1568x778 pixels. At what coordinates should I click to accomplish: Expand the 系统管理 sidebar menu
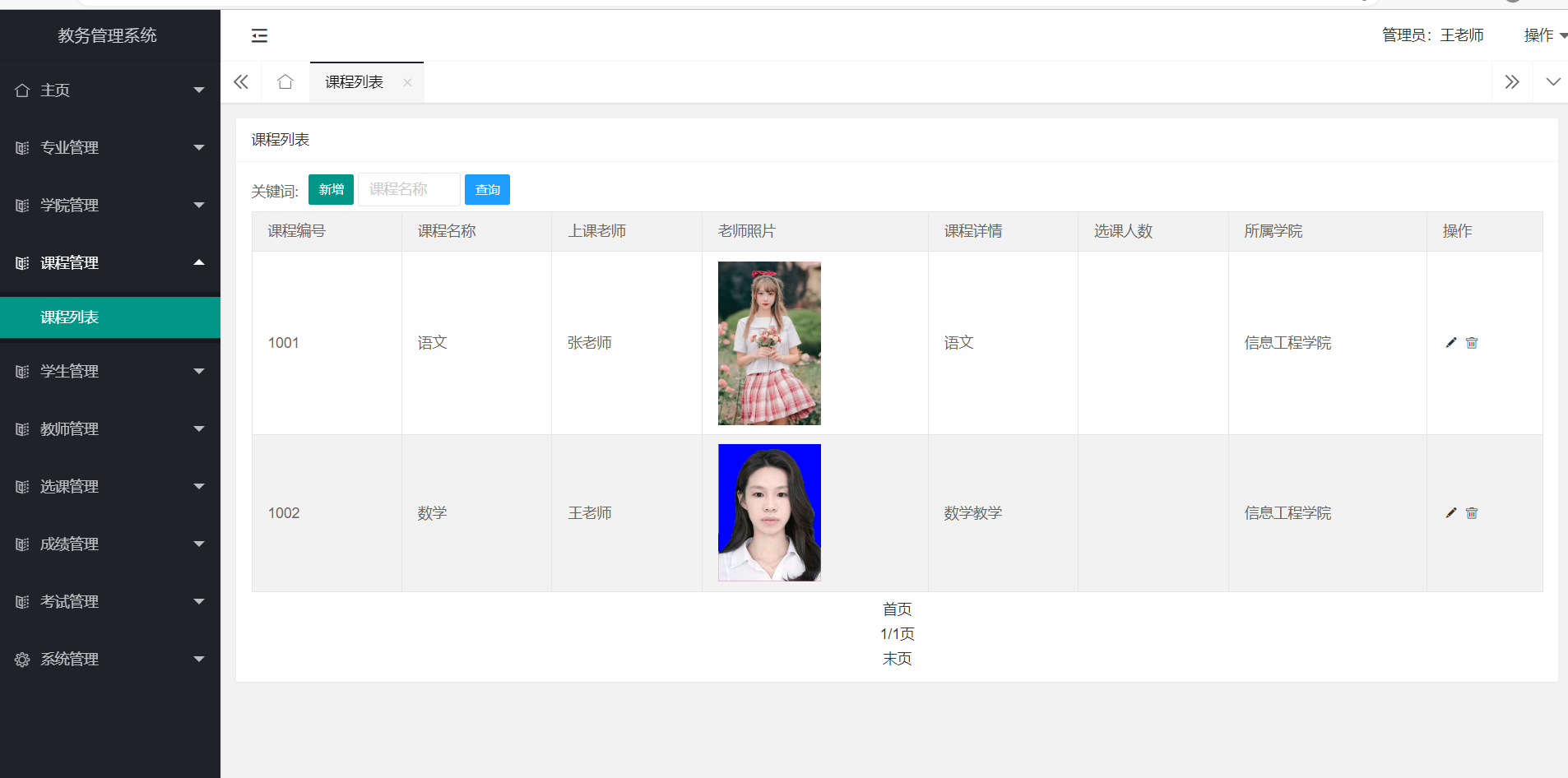click(x=110, y=660)
